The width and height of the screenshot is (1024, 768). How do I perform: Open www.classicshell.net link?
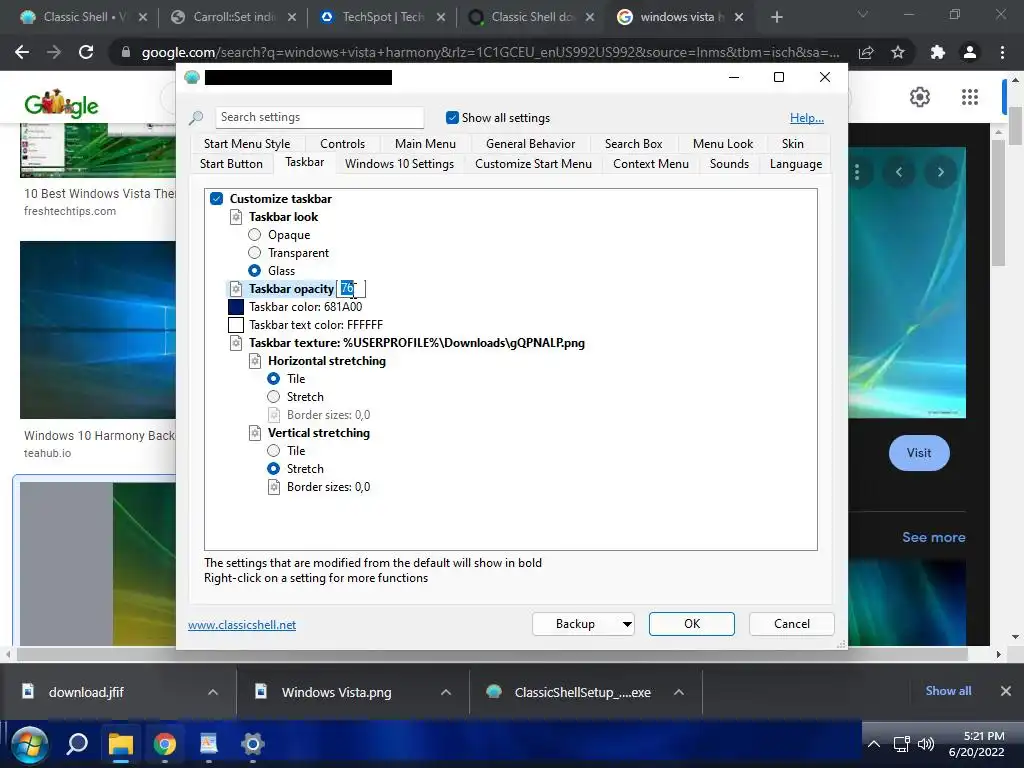242,625
